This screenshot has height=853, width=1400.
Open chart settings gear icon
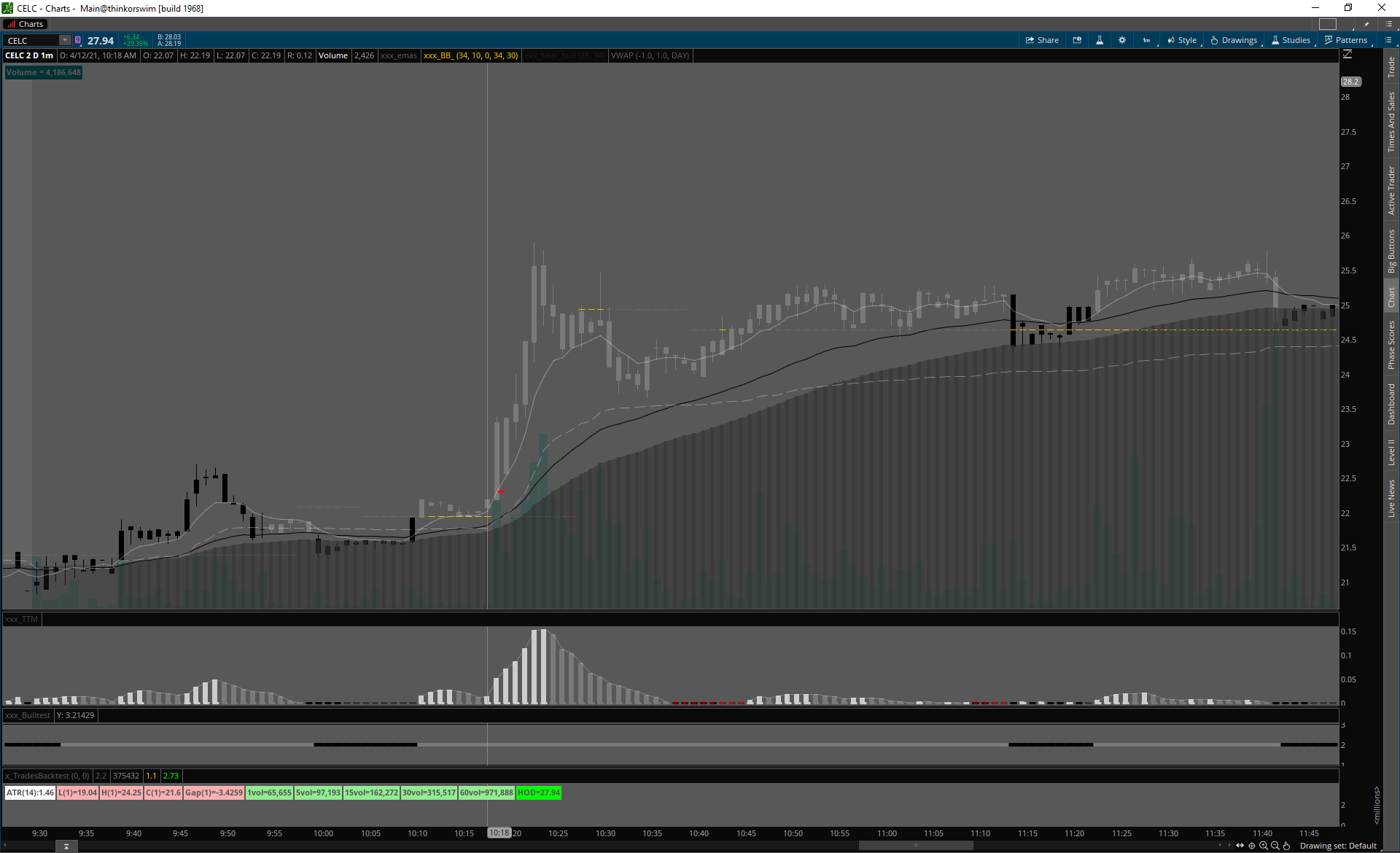(1122, 40)
